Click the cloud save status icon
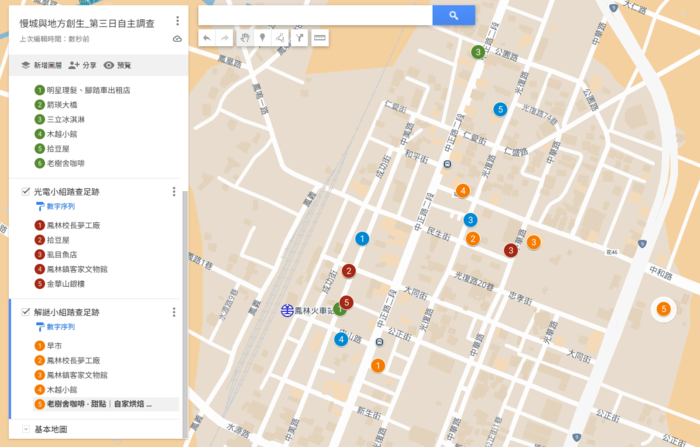 [x=177, y=39]
